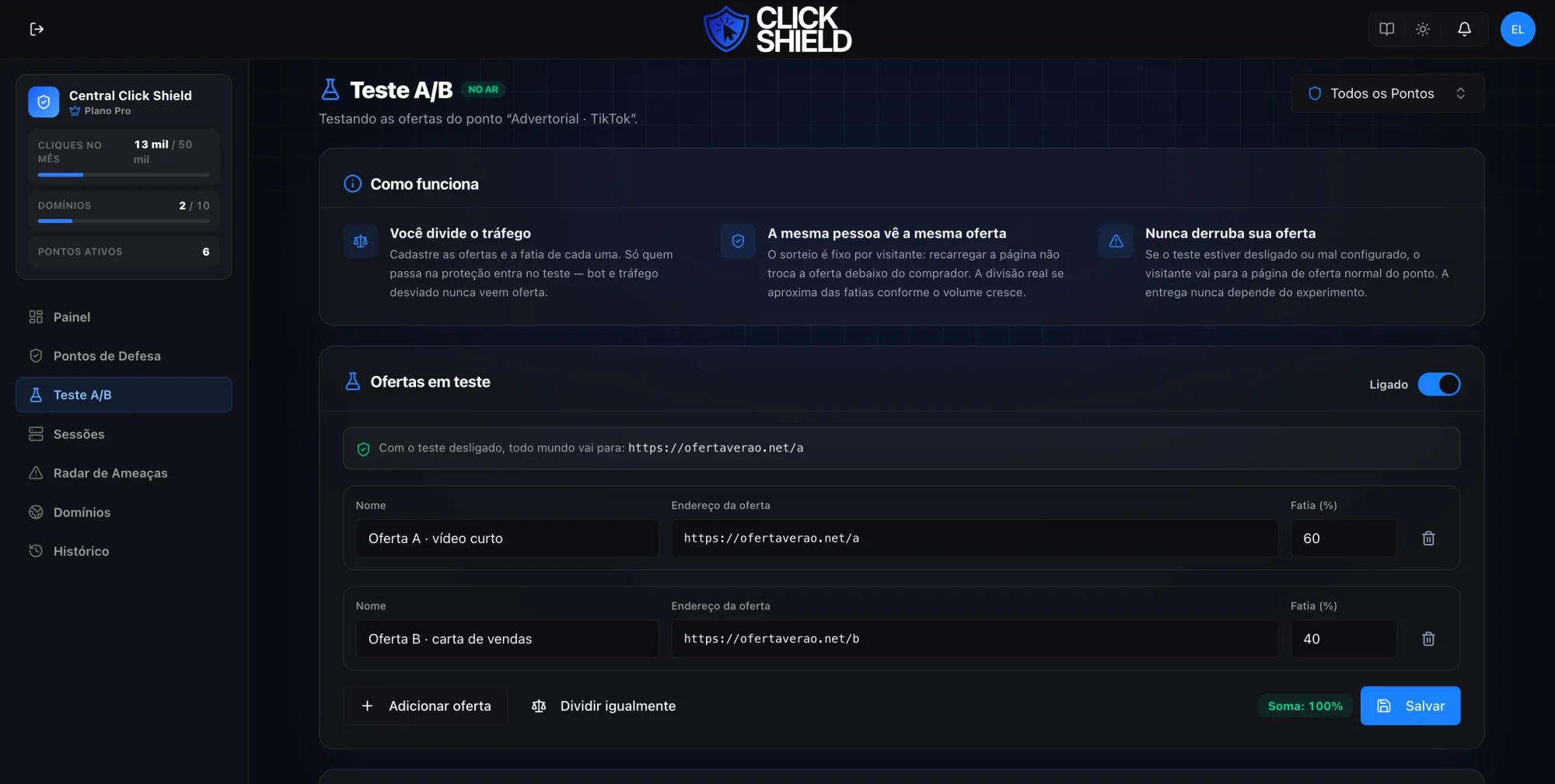Delete the Oferta B row with trash icon
Viewport: 1555px width, 784px height.
coord(1428,639)
